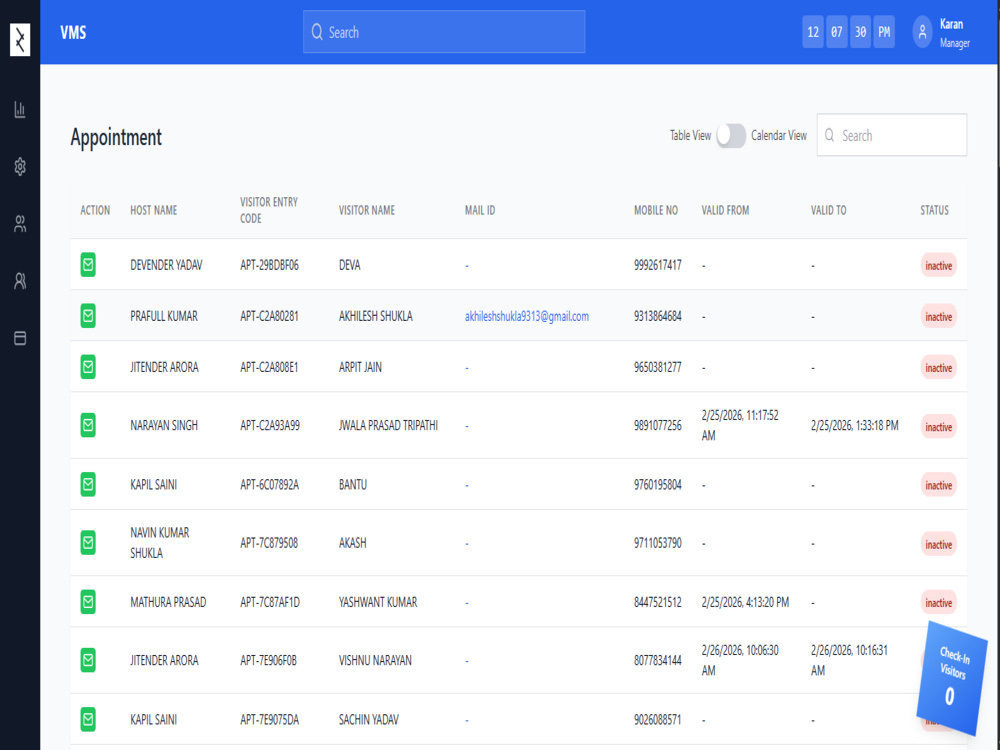Click the Table View label
This screenshot has height=750, width=1000.
(x=690, y=135)
